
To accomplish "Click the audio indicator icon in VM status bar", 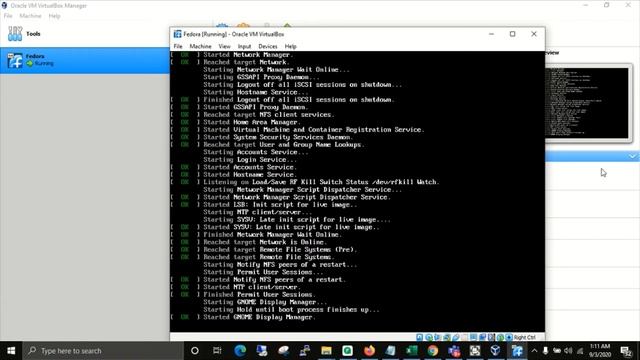I will (x=438, y=337).
